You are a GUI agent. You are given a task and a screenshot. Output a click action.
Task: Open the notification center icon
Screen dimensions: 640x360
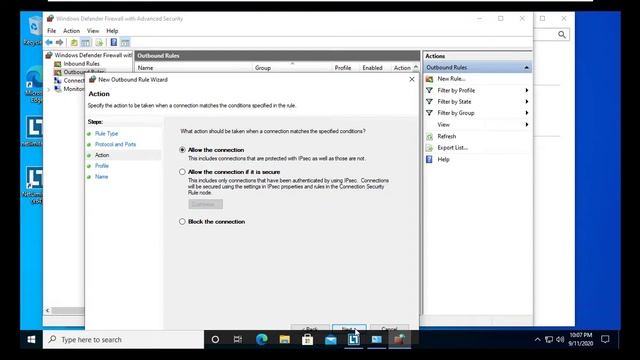[605, 339]
